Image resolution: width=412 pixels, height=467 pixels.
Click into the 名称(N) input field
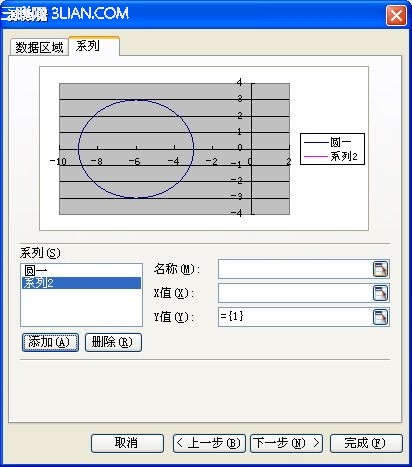(x=295, y=269)
